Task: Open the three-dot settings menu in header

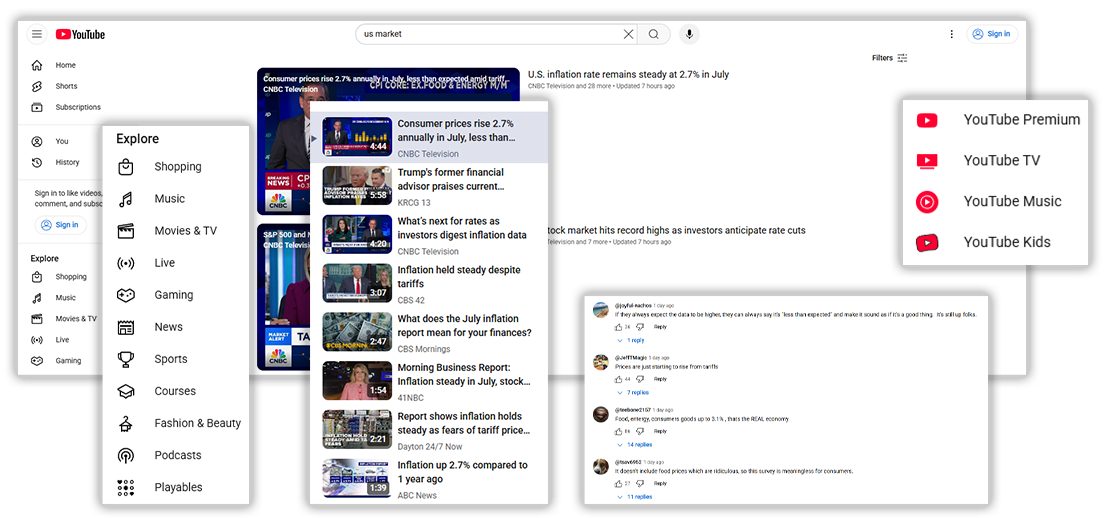Action: click(x=951, y=34)
